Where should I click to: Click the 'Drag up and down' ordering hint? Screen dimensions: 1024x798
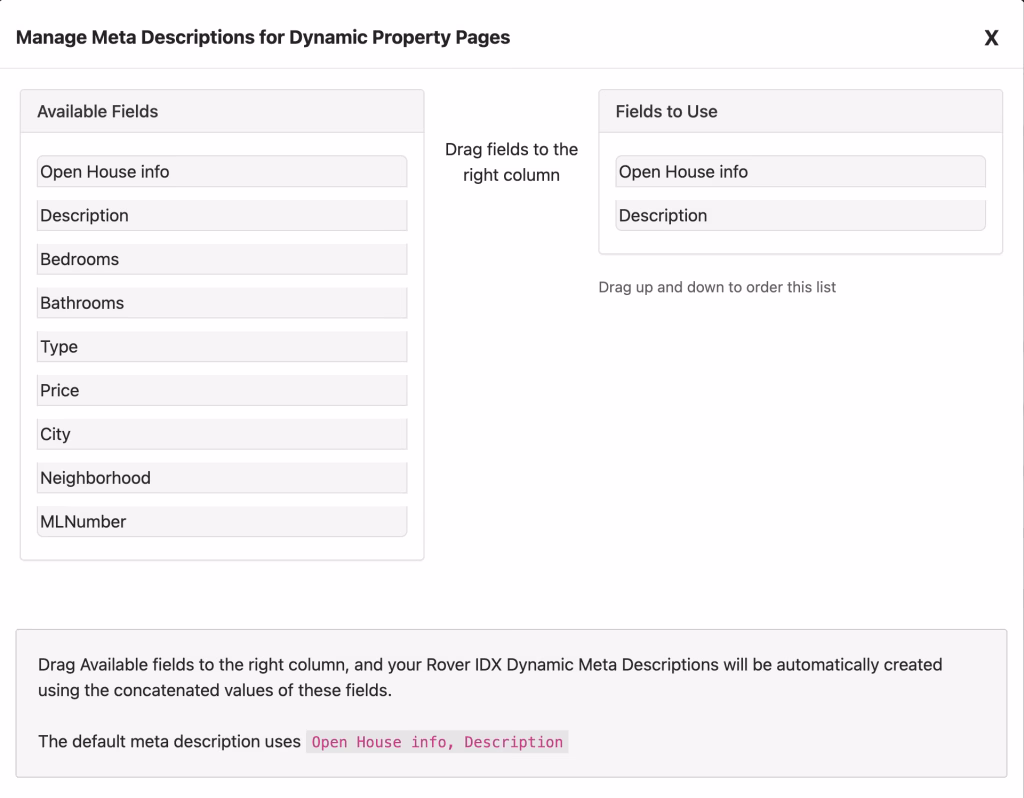click(x=717, y=287)
